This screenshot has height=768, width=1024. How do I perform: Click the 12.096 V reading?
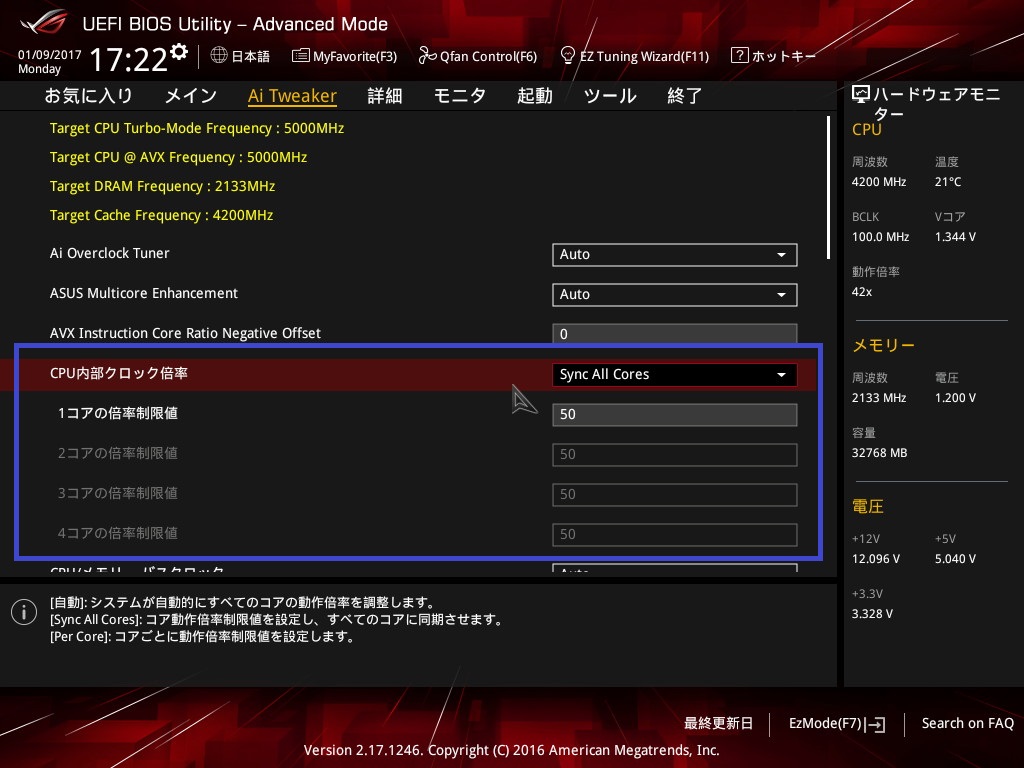tap(876, 559)
